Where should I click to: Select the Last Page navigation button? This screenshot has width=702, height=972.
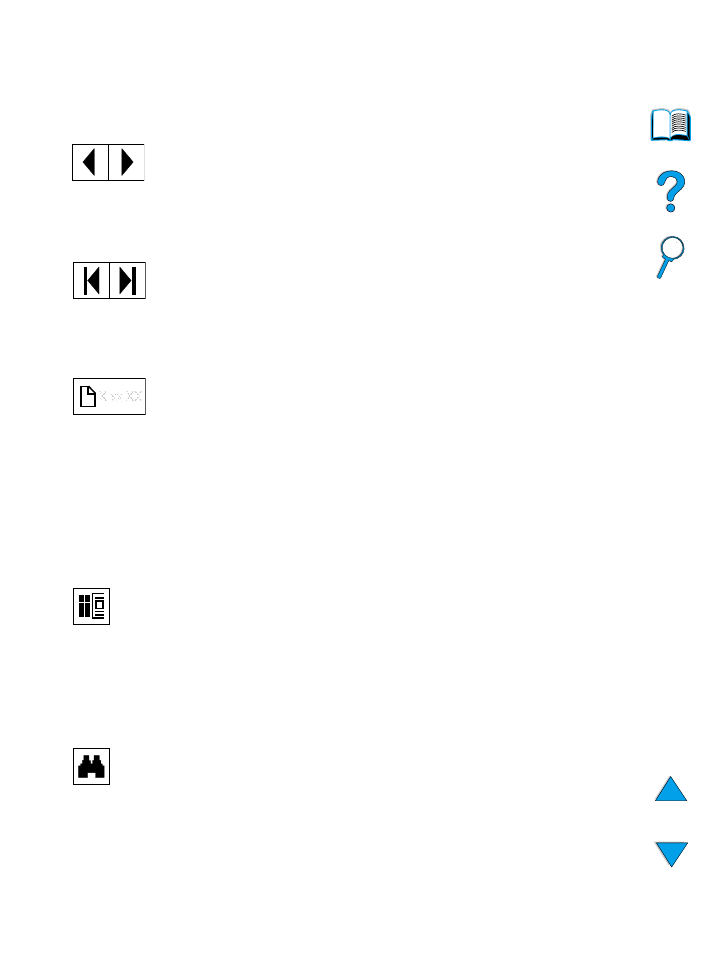[x=128, y=280]
